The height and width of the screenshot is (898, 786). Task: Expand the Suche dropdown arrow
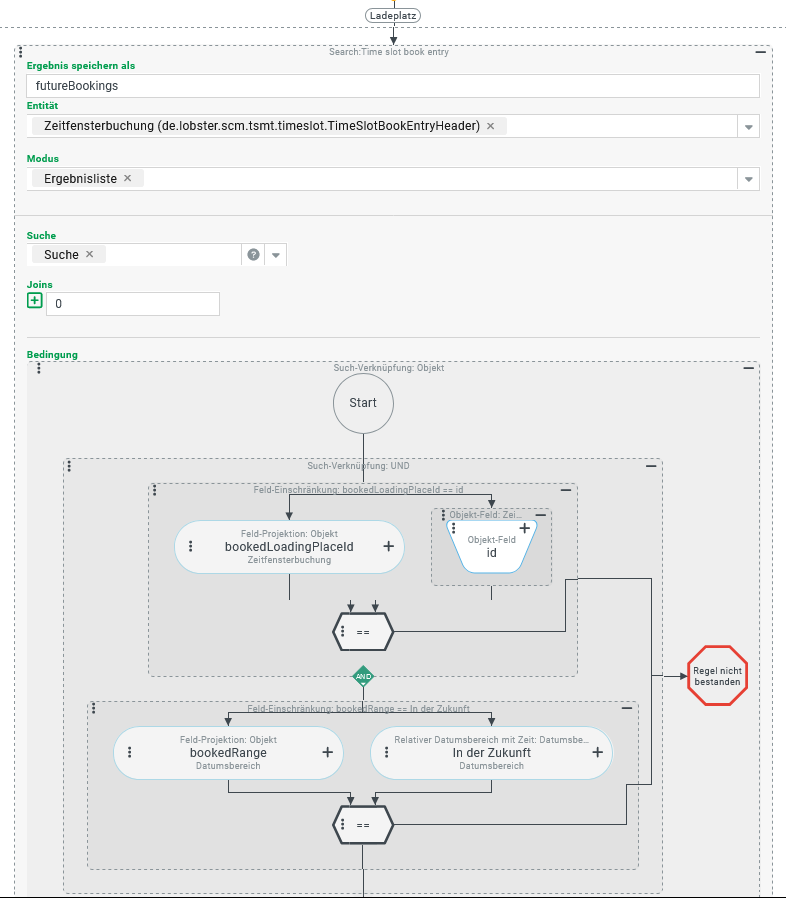[x=276, y=255]
